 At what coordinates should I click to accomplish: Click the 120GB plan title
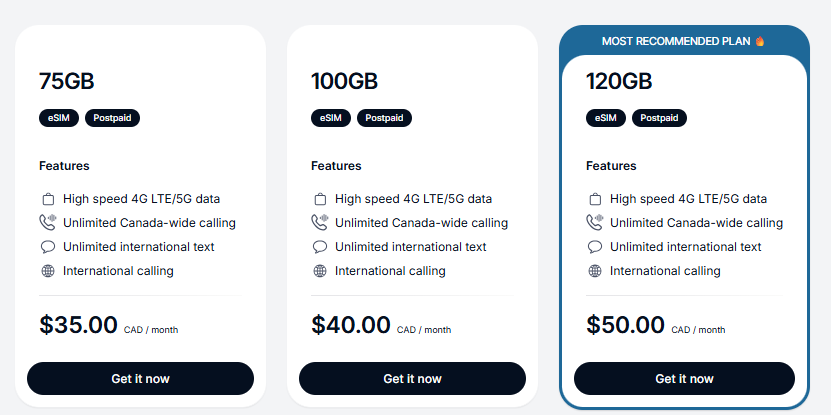[619, 81]
